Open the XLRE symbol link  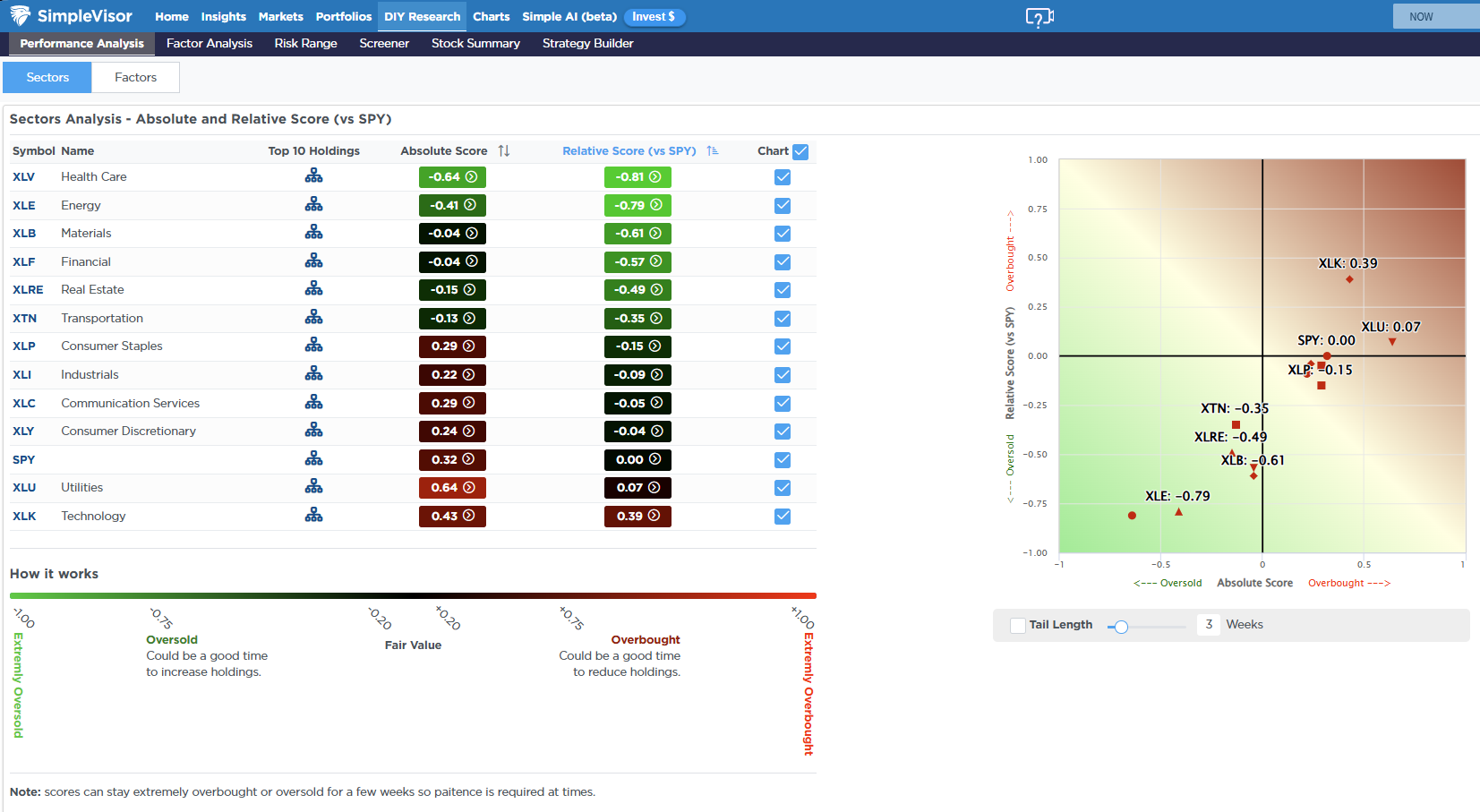coord(28,290)
